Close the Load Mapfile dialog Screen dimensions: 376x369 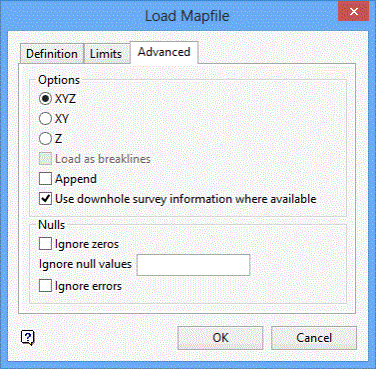(354, 12)
